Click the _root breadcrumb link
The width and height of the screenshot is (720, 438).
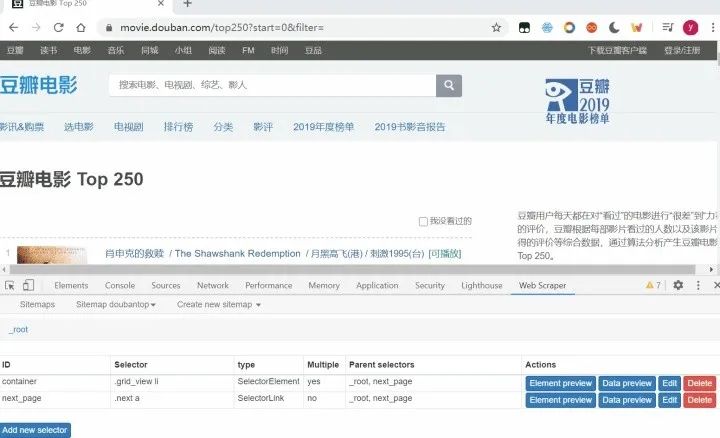(18, 330)
